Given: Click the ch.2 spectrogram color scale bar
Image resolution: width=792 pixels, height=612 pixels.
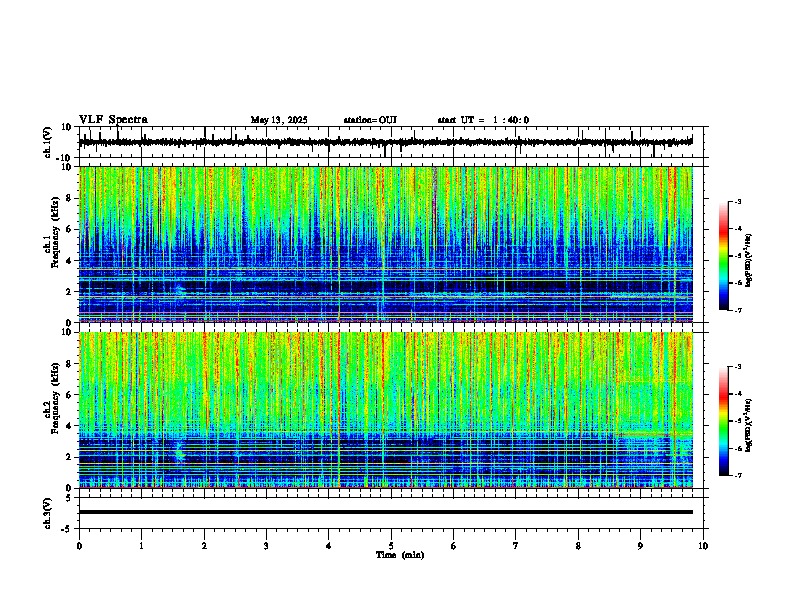Looking at the screenshot, I should (723, 421).
